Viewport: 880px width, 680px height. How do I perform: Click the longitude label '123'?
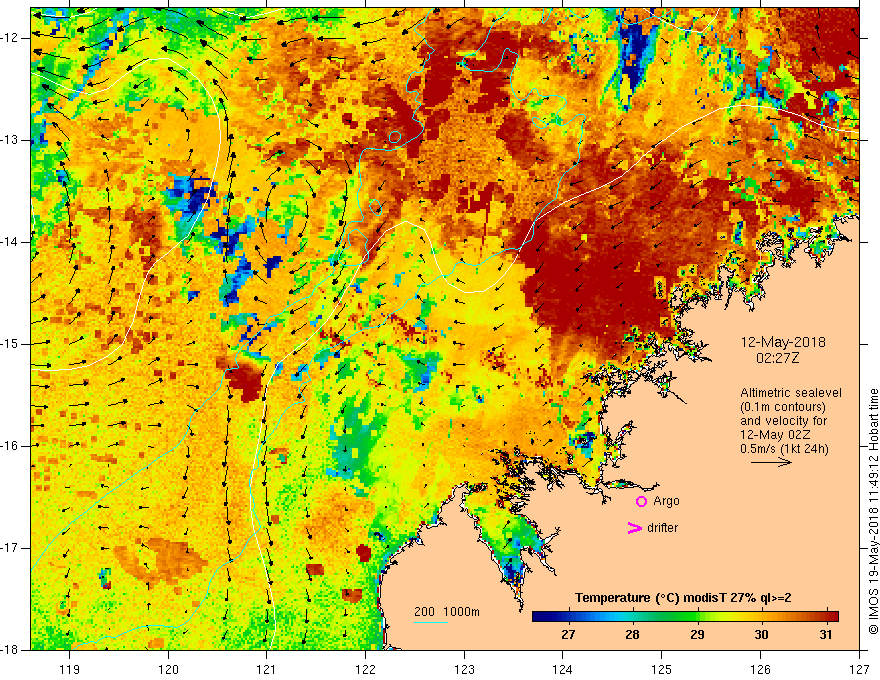click(464, 669)
